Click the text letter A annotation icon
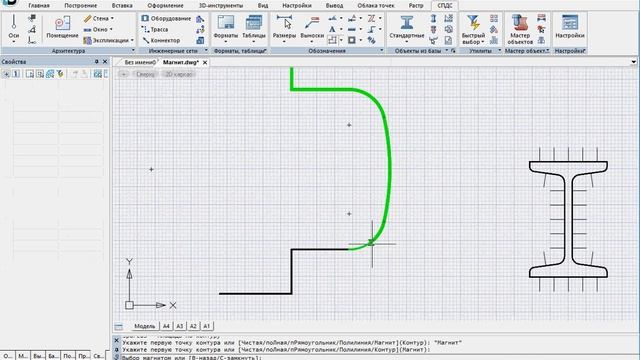The width and height of the screenshot is (640, 360). coord(332,29)
